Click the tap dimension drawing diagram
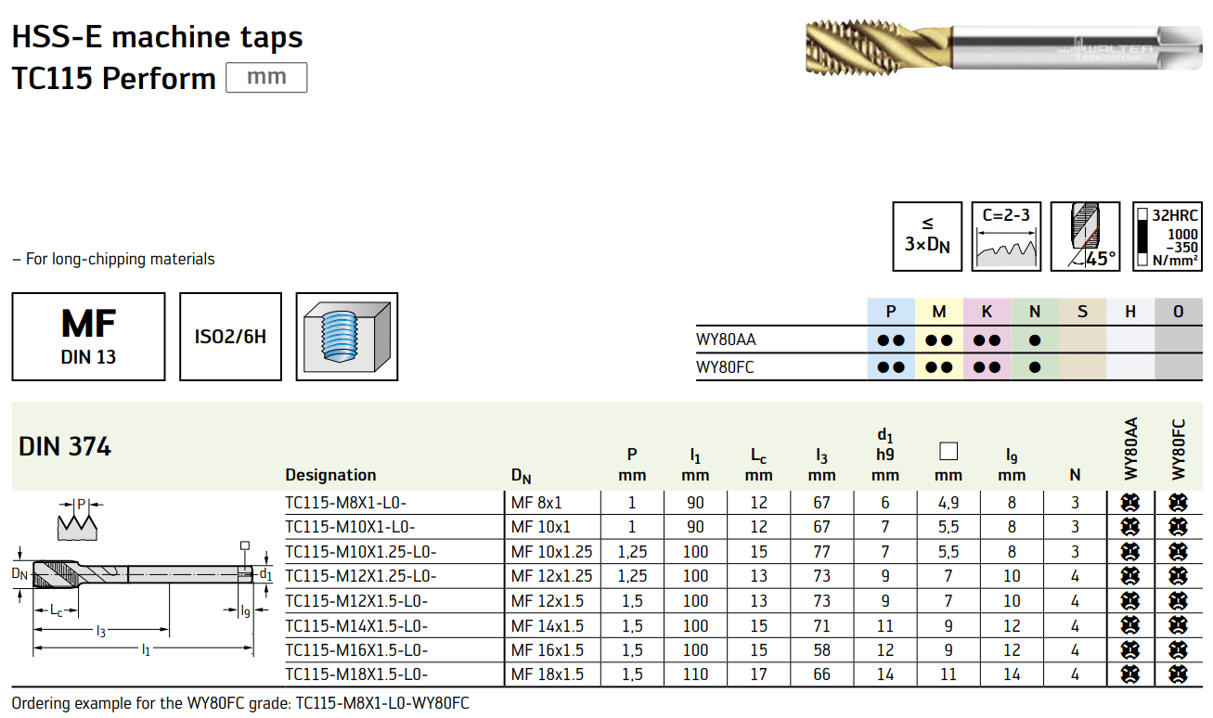This screenshot has height=718, width=1213. pyautogui.click(x=144, y=598)
